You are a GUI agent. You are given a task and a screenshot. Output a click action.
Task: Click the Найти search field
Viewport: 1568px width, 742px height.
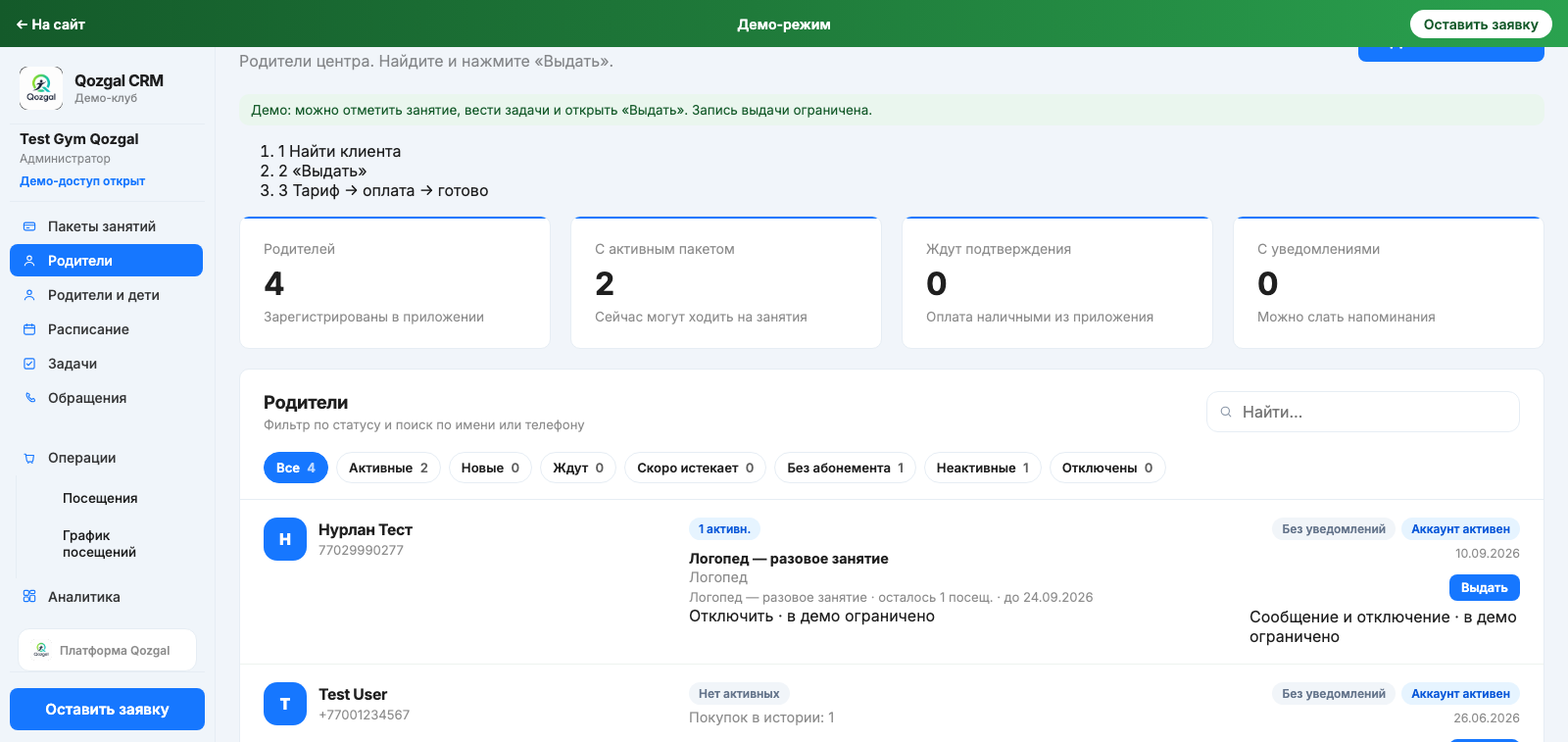pyautogui.click(x=1363, y=412)
